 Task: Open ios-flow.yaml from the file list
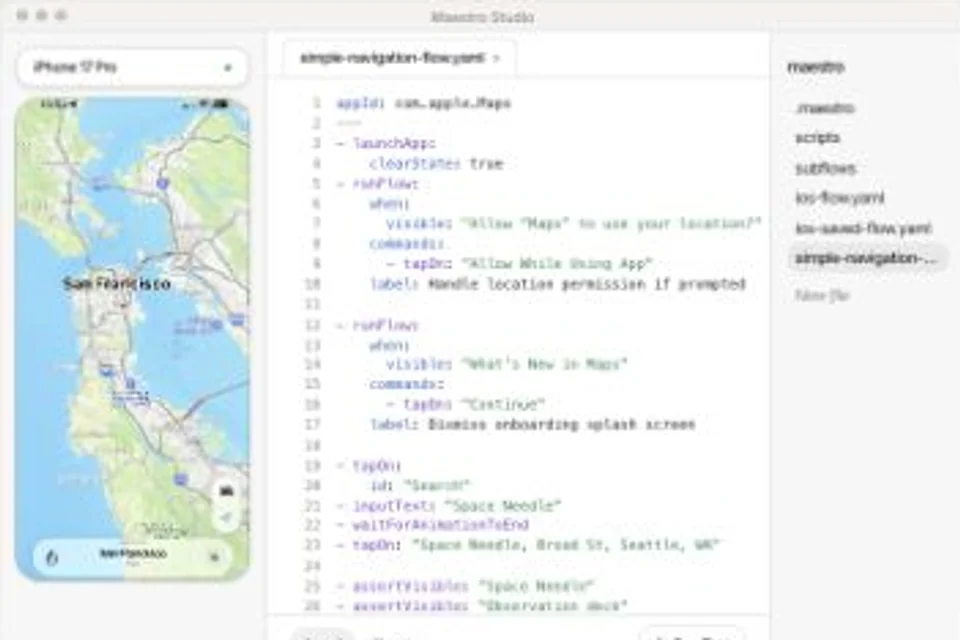(839, 198)
